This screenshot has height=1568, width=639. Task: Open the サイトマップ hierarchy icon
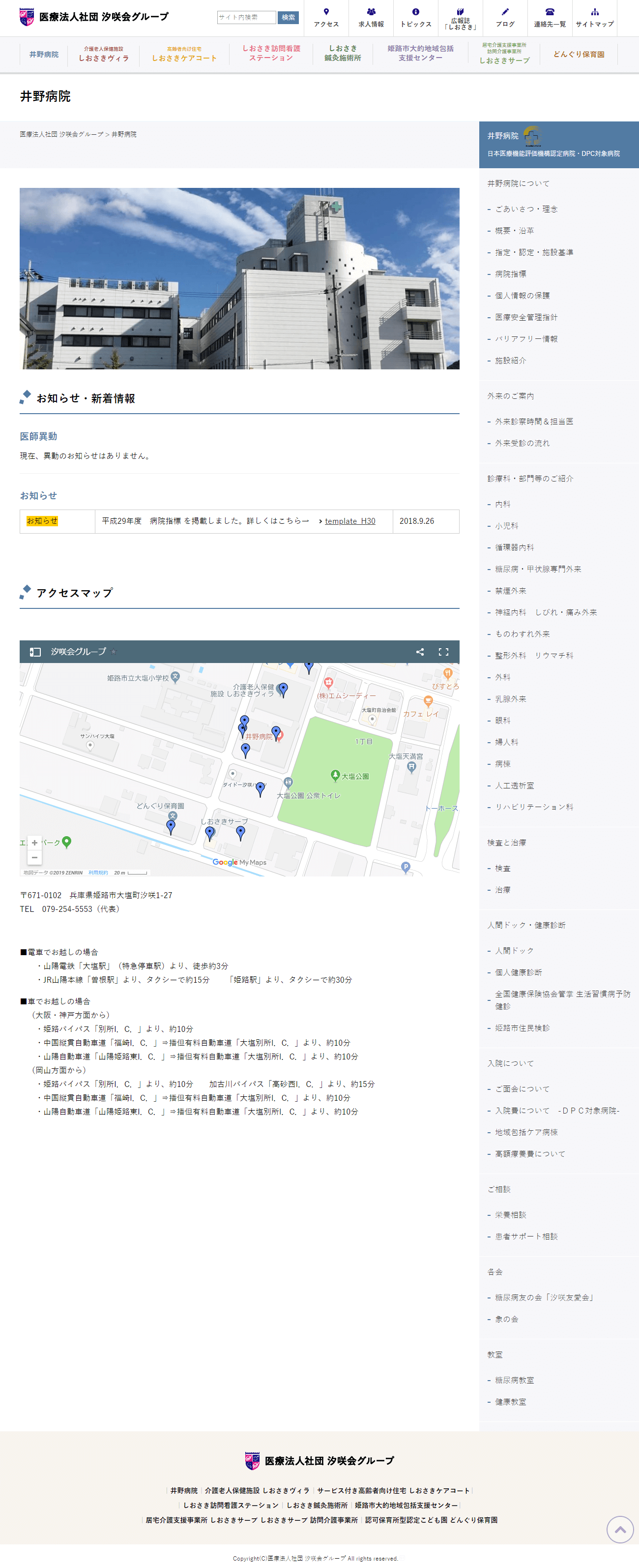(x=595, y=12)
